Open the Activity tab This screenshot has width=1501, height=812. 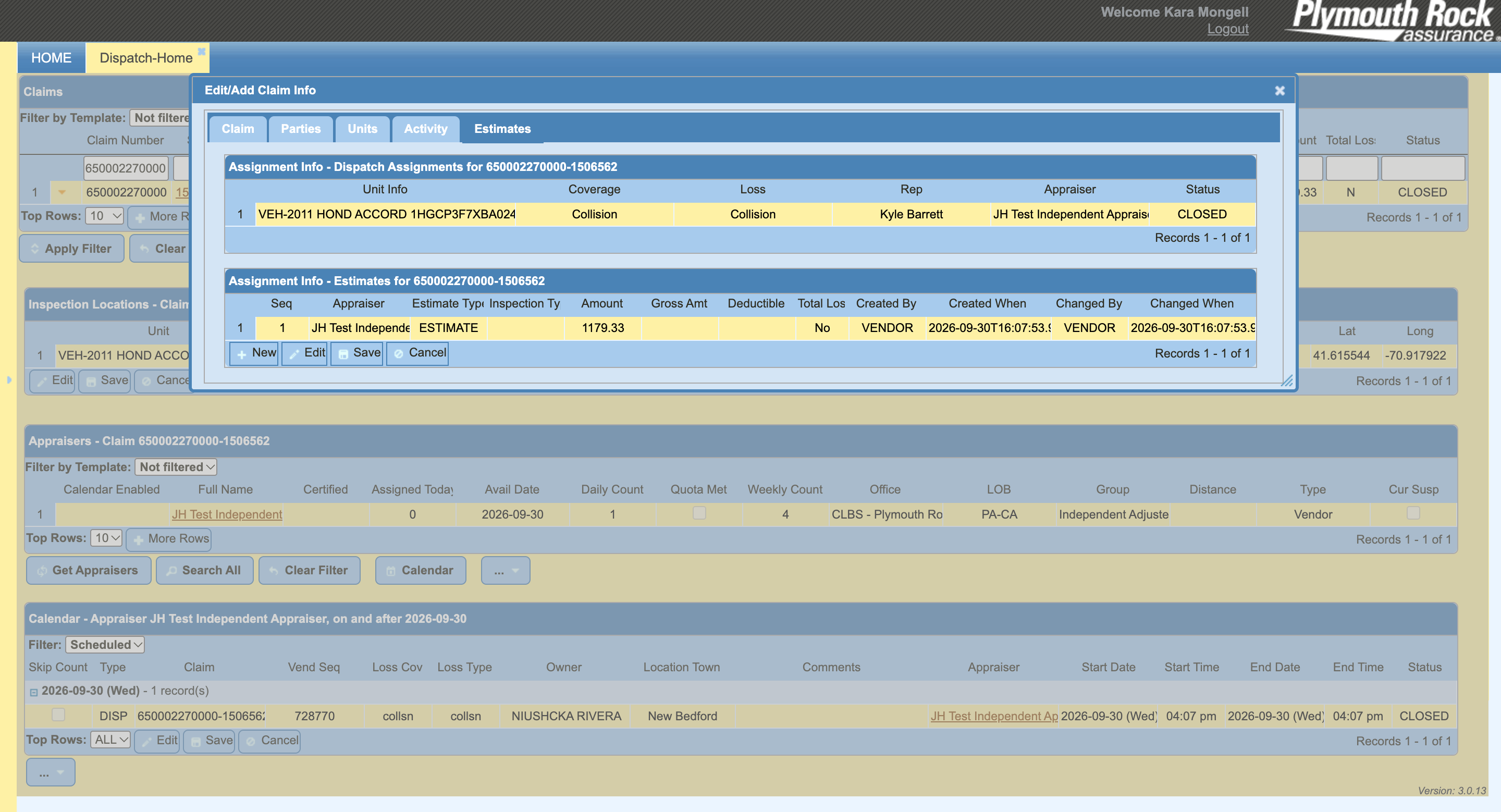[426, 129]
